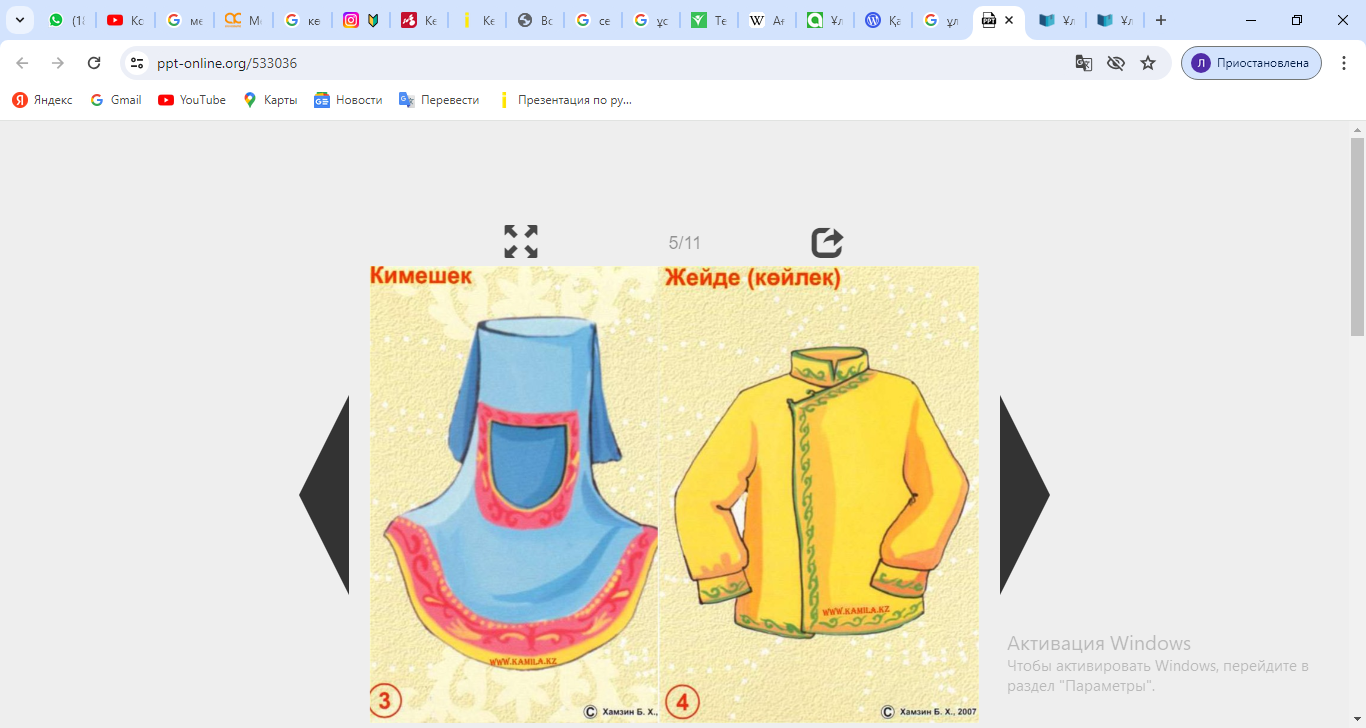Enter fullscreen mode for the presentation
This screenshot has width=1366, height=728.
[x=521, y=242]
